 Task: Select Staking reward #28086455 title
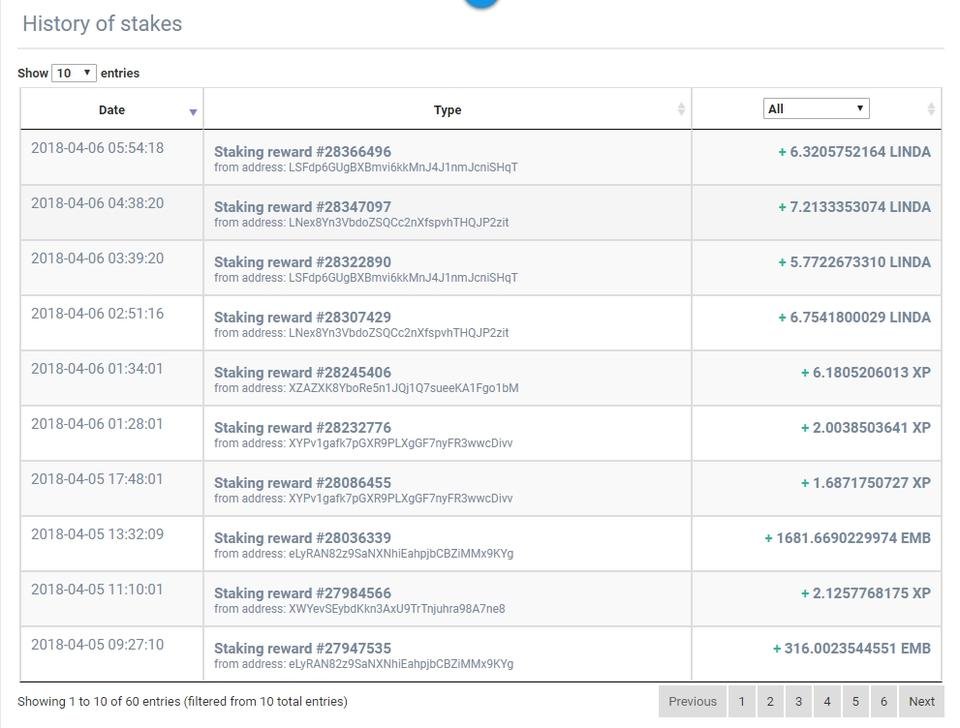(x=302, y=482)
